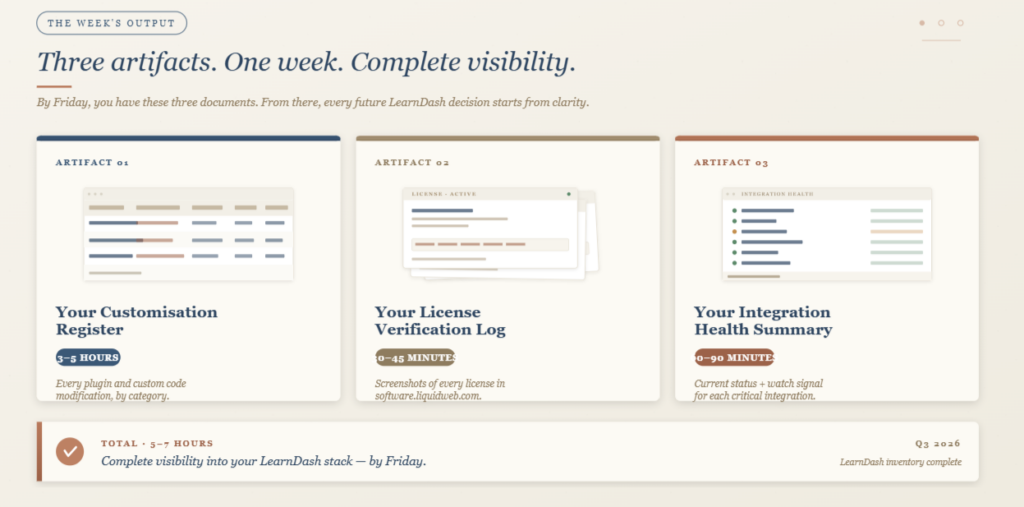Click the Q3 2026 label
Screen dimensions: 1024x507
point(938,444)
